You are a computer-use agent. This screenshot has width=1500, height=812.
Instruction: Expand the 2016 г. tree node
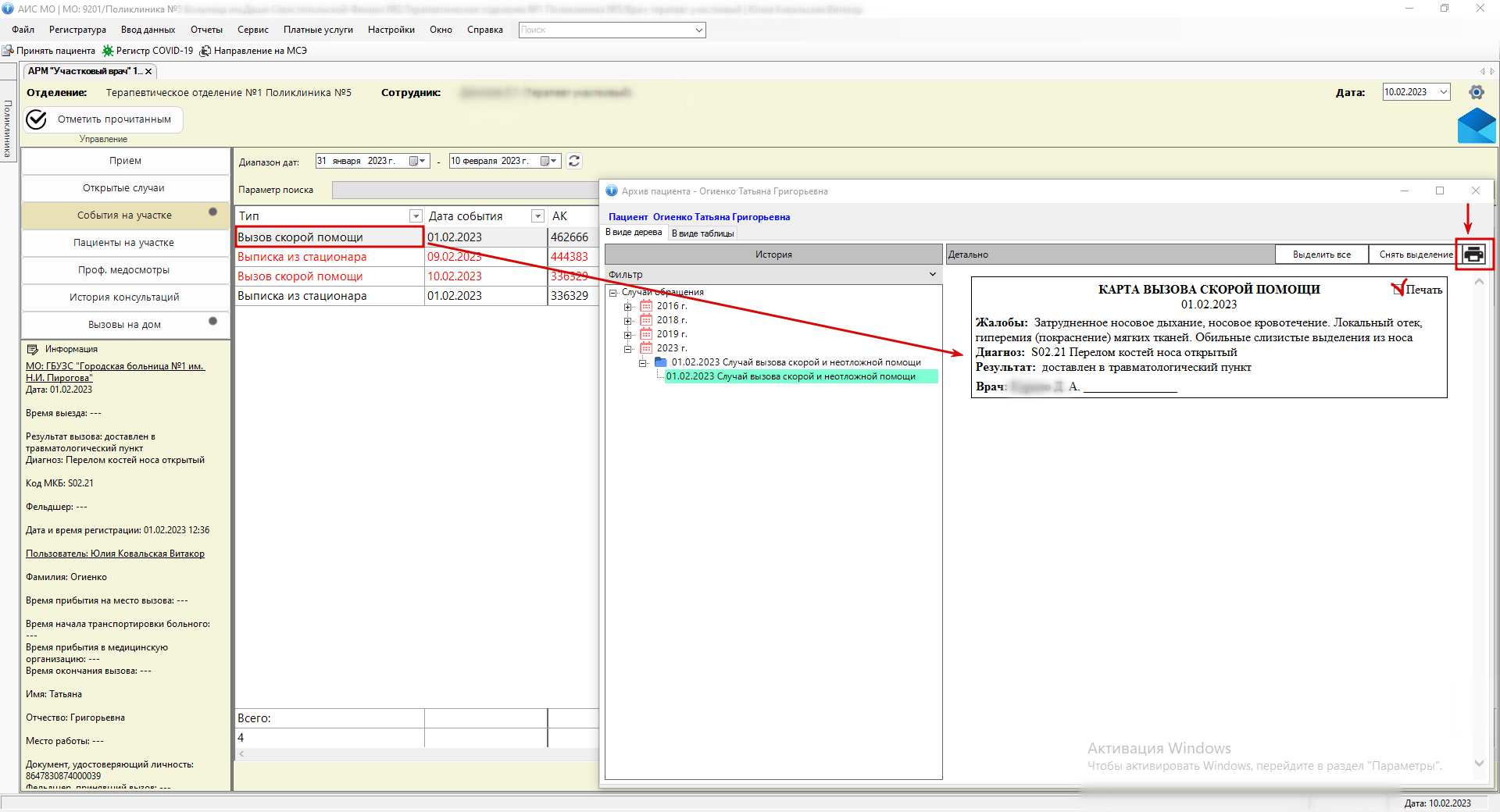tap(627, 307)
